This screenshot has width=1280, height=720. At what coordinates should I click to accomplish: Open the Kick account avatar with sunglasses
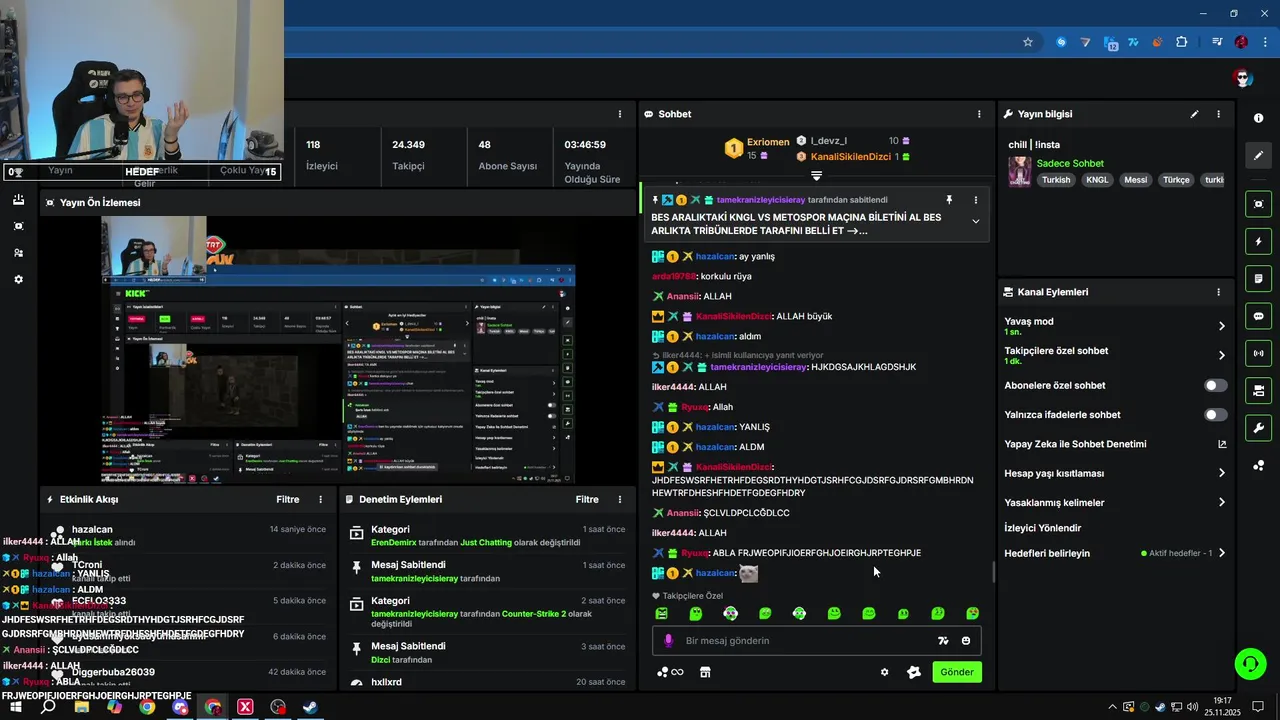(x=1243, y=78)
